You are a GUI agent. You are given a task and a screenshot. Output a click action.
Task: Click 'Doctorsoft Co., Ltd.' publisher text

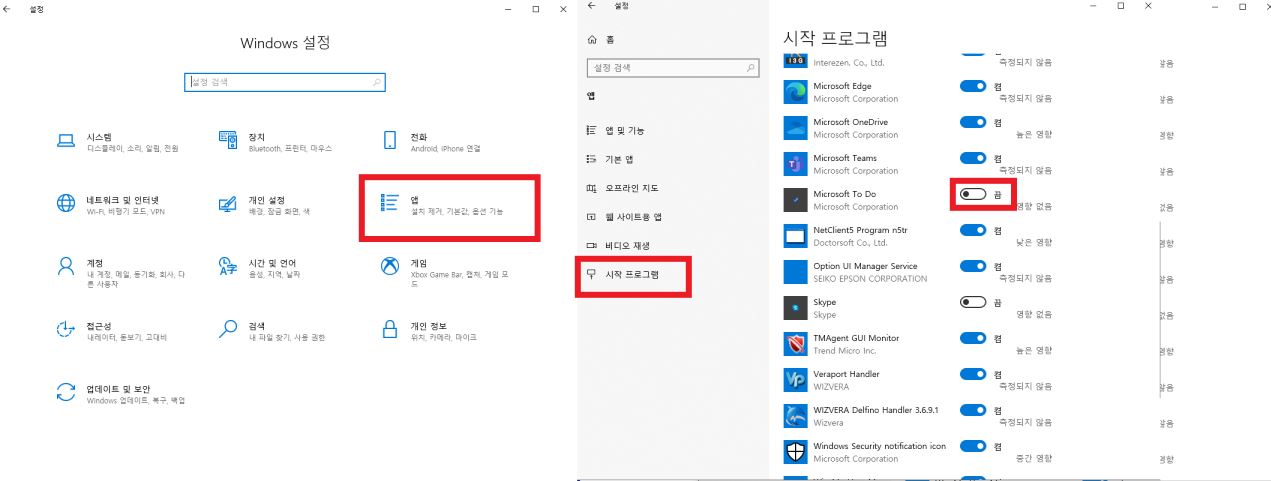pos(850,243)
